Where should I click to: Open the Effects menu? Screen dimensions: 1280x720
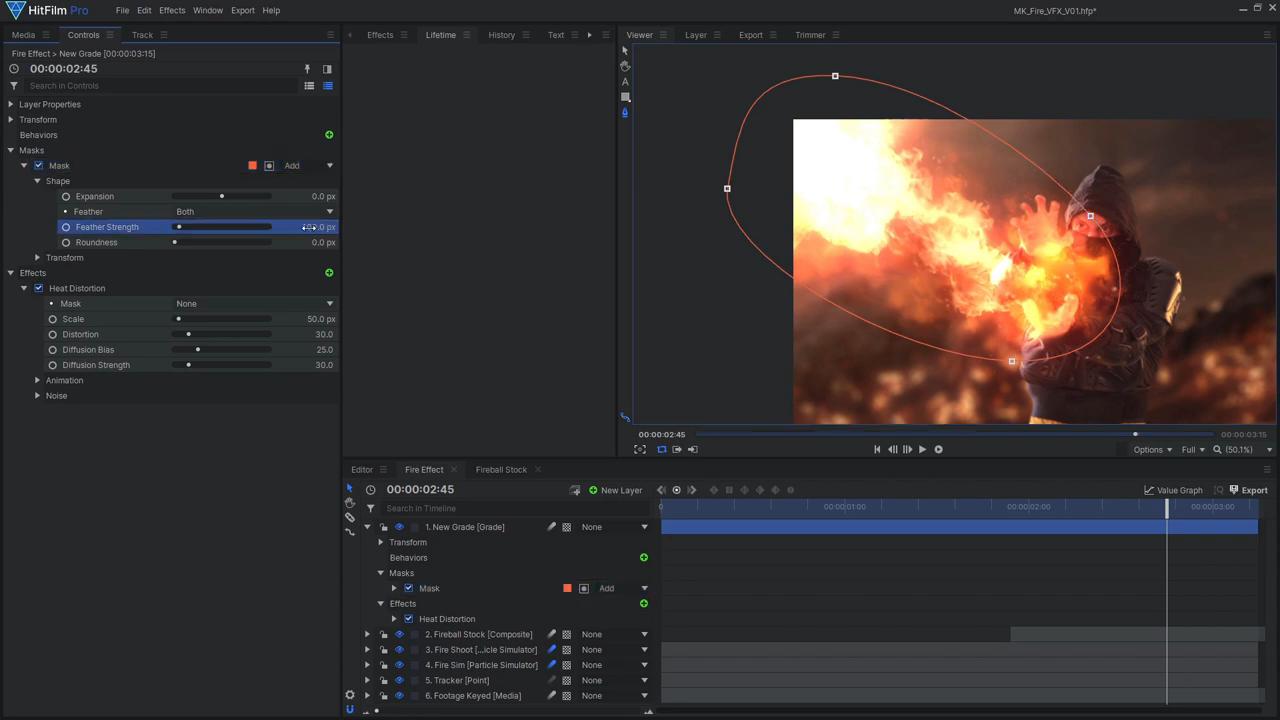(172, 10)
